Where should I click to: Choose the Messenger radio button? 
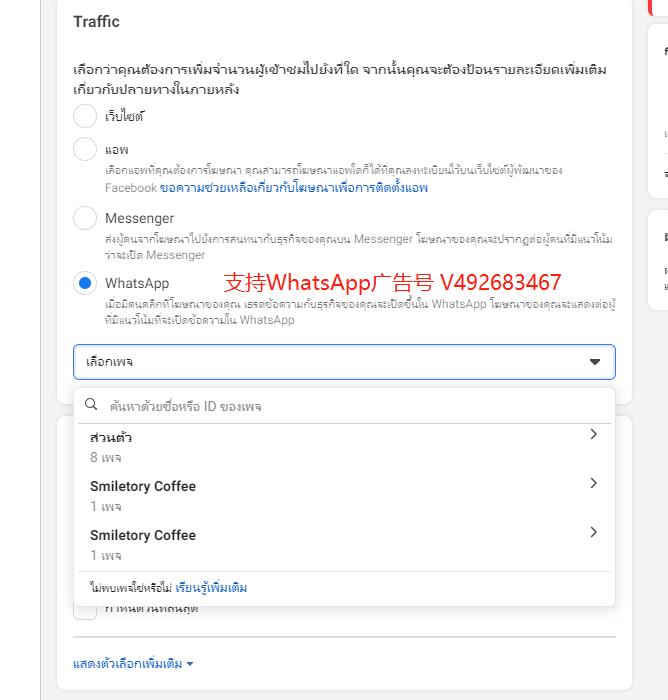(85, 218)
